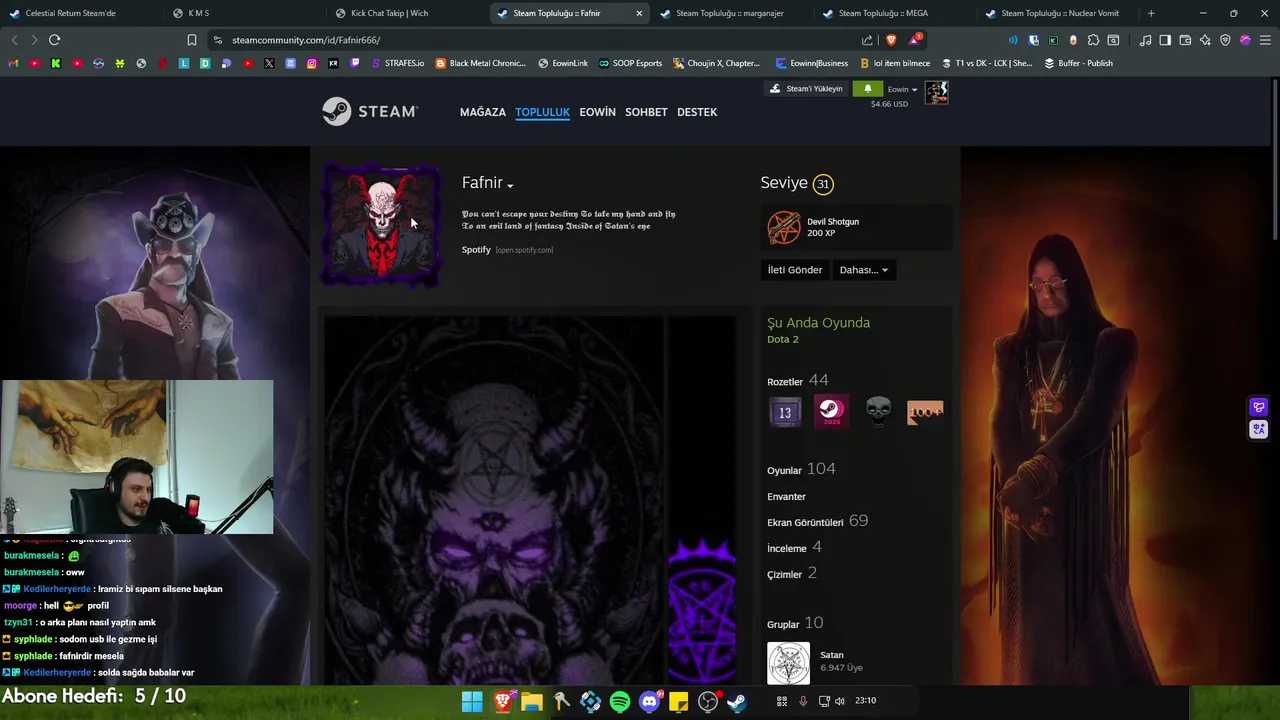Viewport: 1280px width, 720px height.
Task: Click the $4.66 USD wallet balance
Action: (889, 104)
